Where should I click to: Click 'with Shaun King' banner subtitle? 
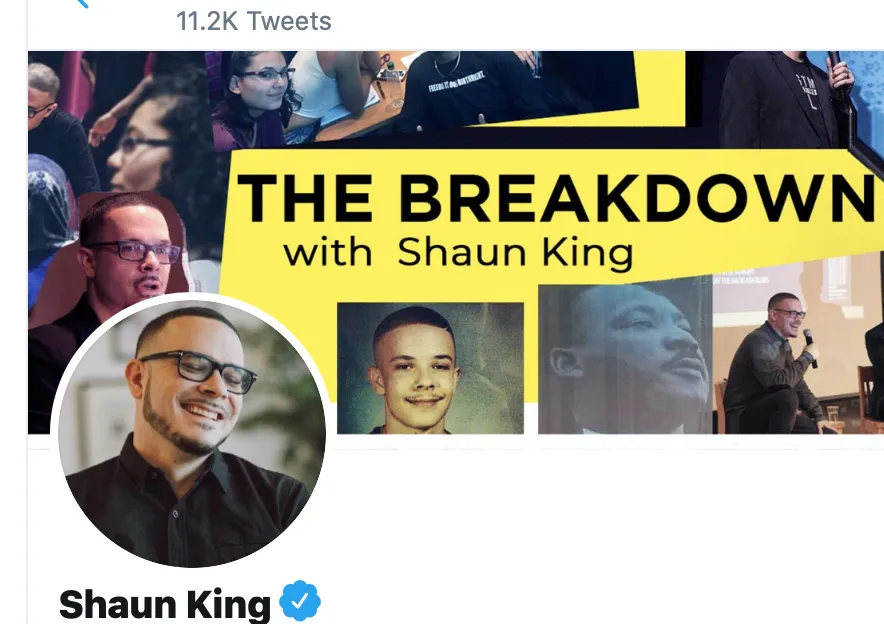458,252
